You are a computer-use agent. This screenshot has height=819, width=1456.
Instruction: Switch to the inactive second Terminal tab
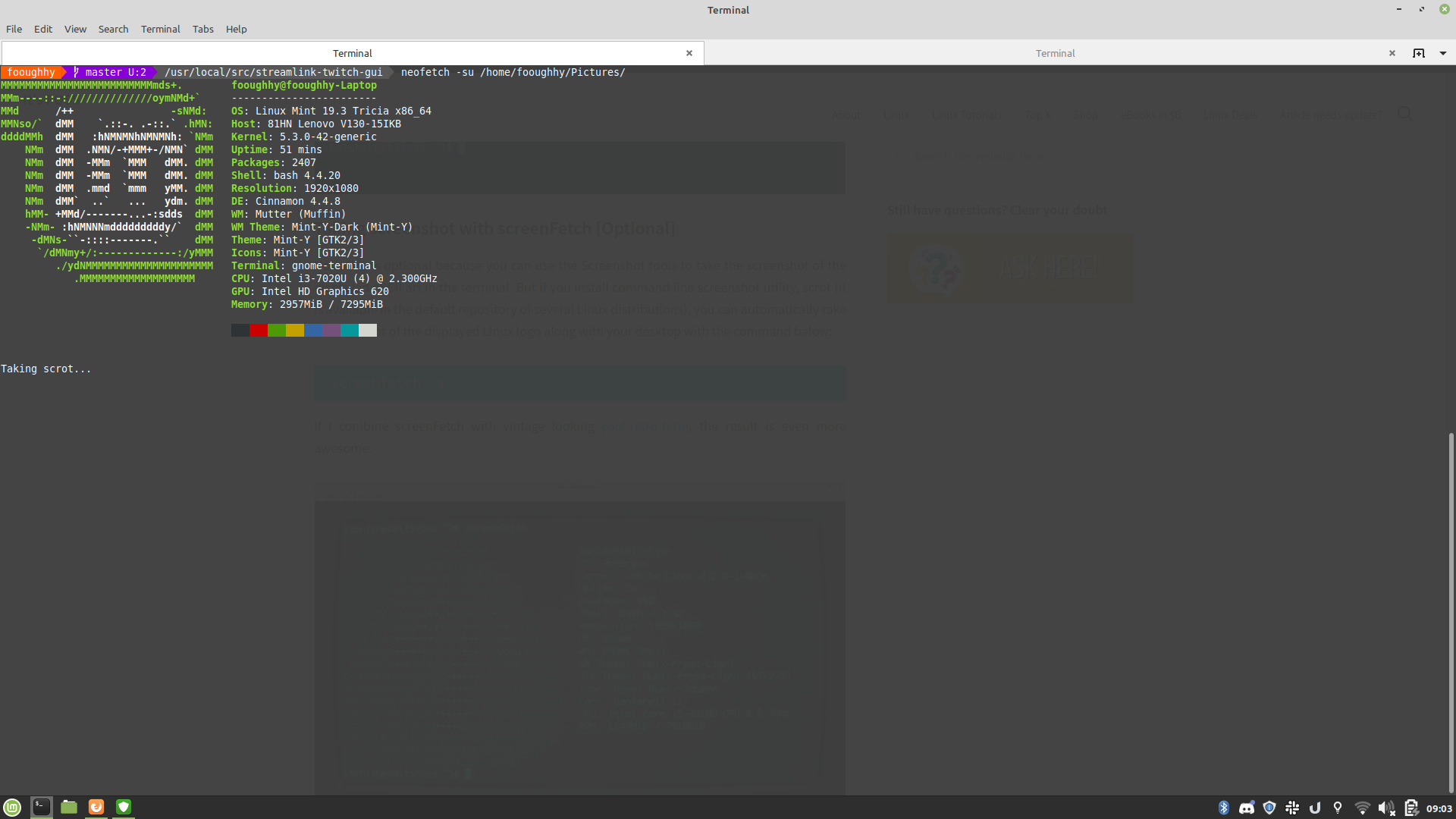pos(1055,53)
